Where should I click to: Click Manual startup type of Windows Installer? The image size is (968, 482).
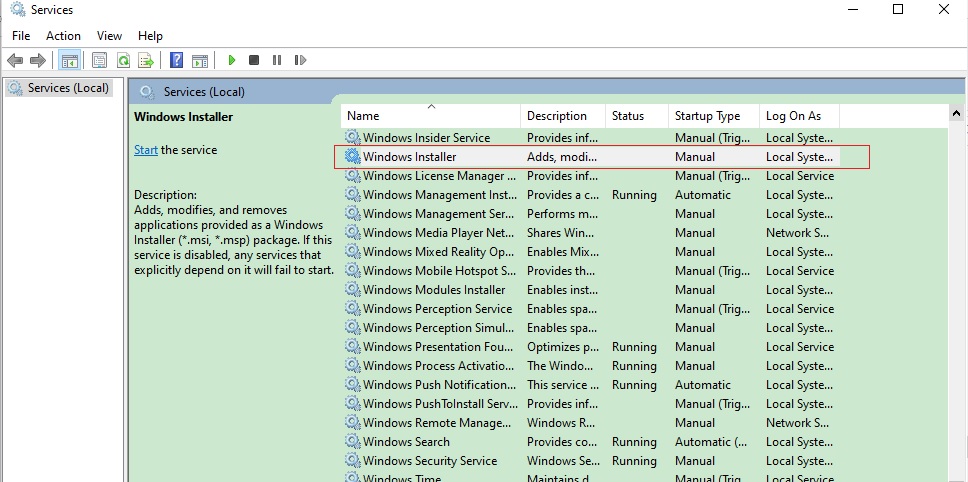pyautogui.click(x=695, y=157)
